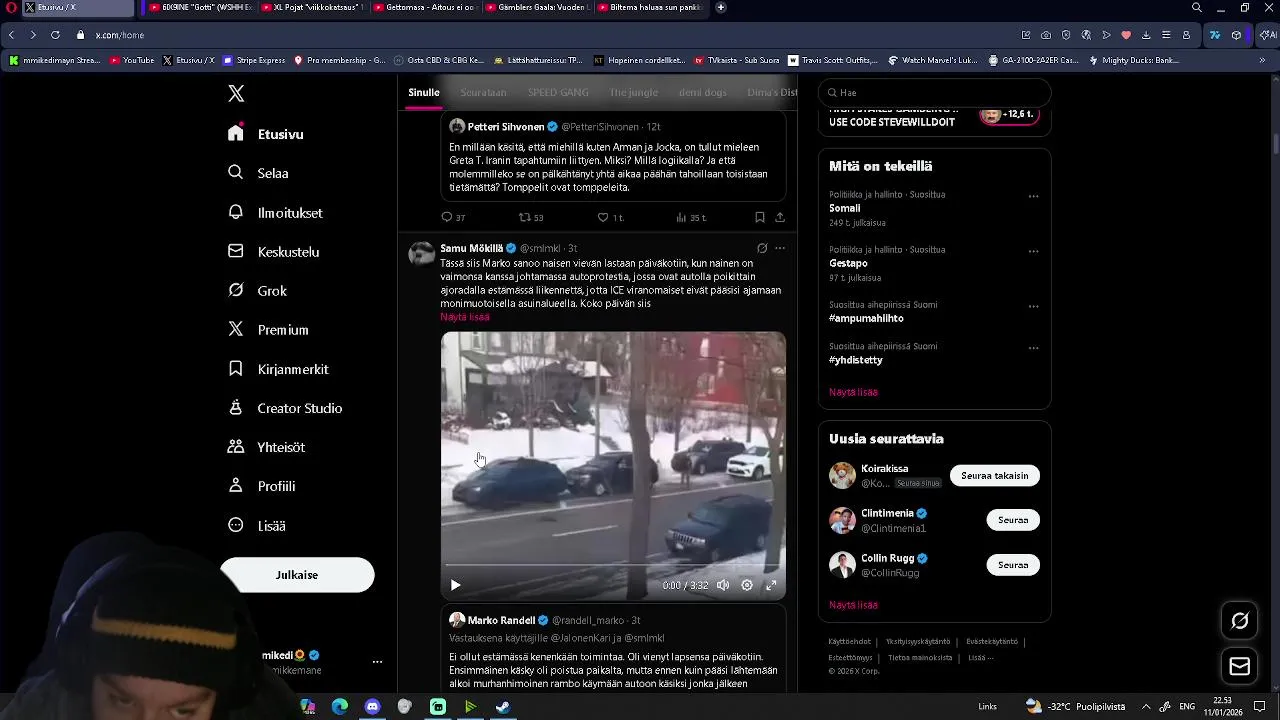Open more options on Samu Mökillä post
Screen dimensions: 1280x720
[x=780, y=248]
